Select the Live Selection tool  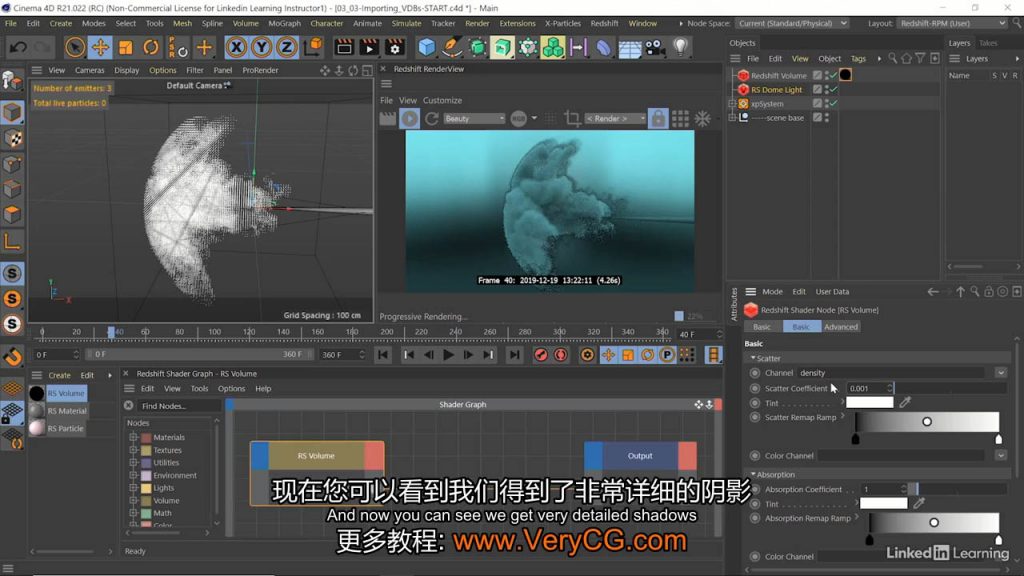point(74,47)
